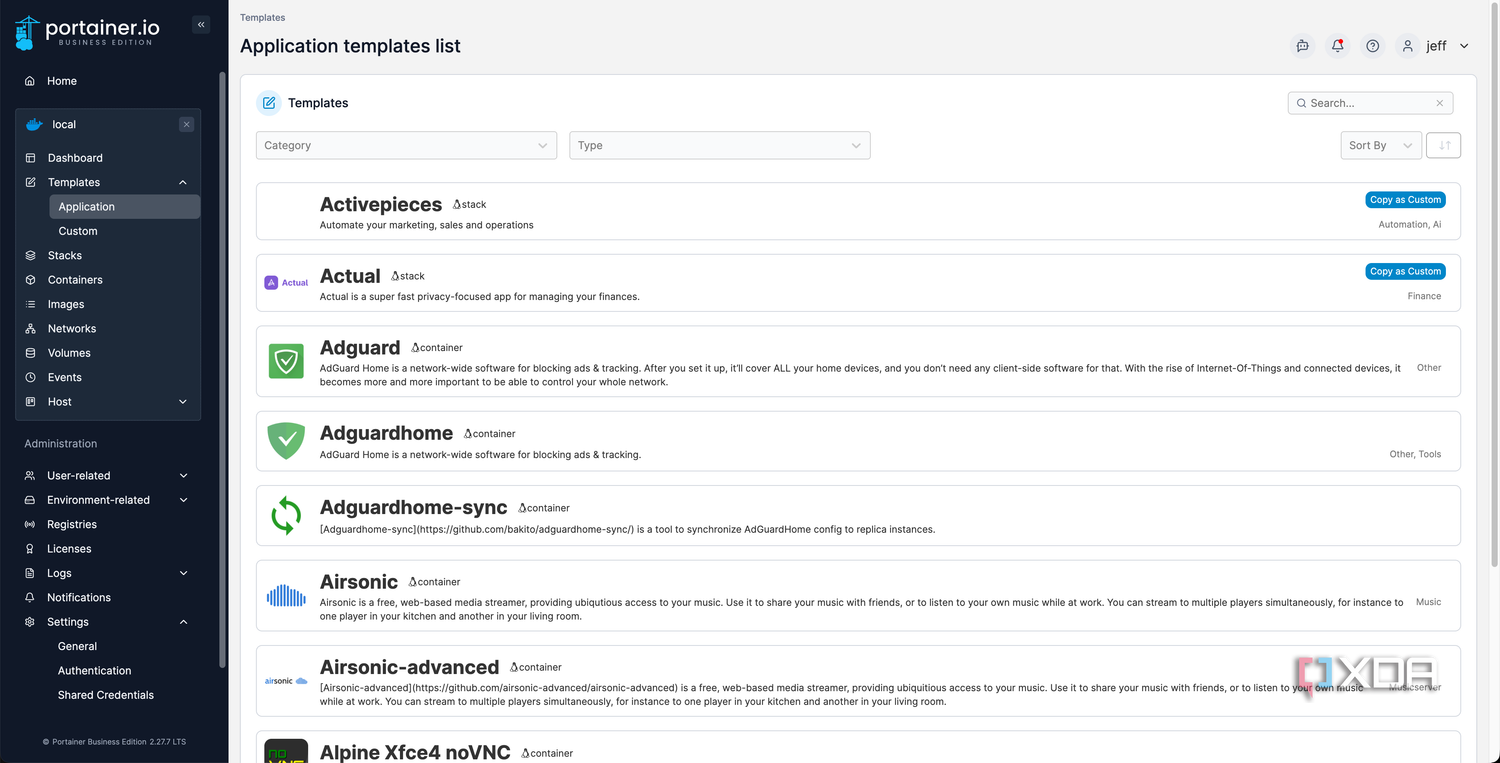
Task: Click the Docker whale icon beside local
Action: (34, 125)
